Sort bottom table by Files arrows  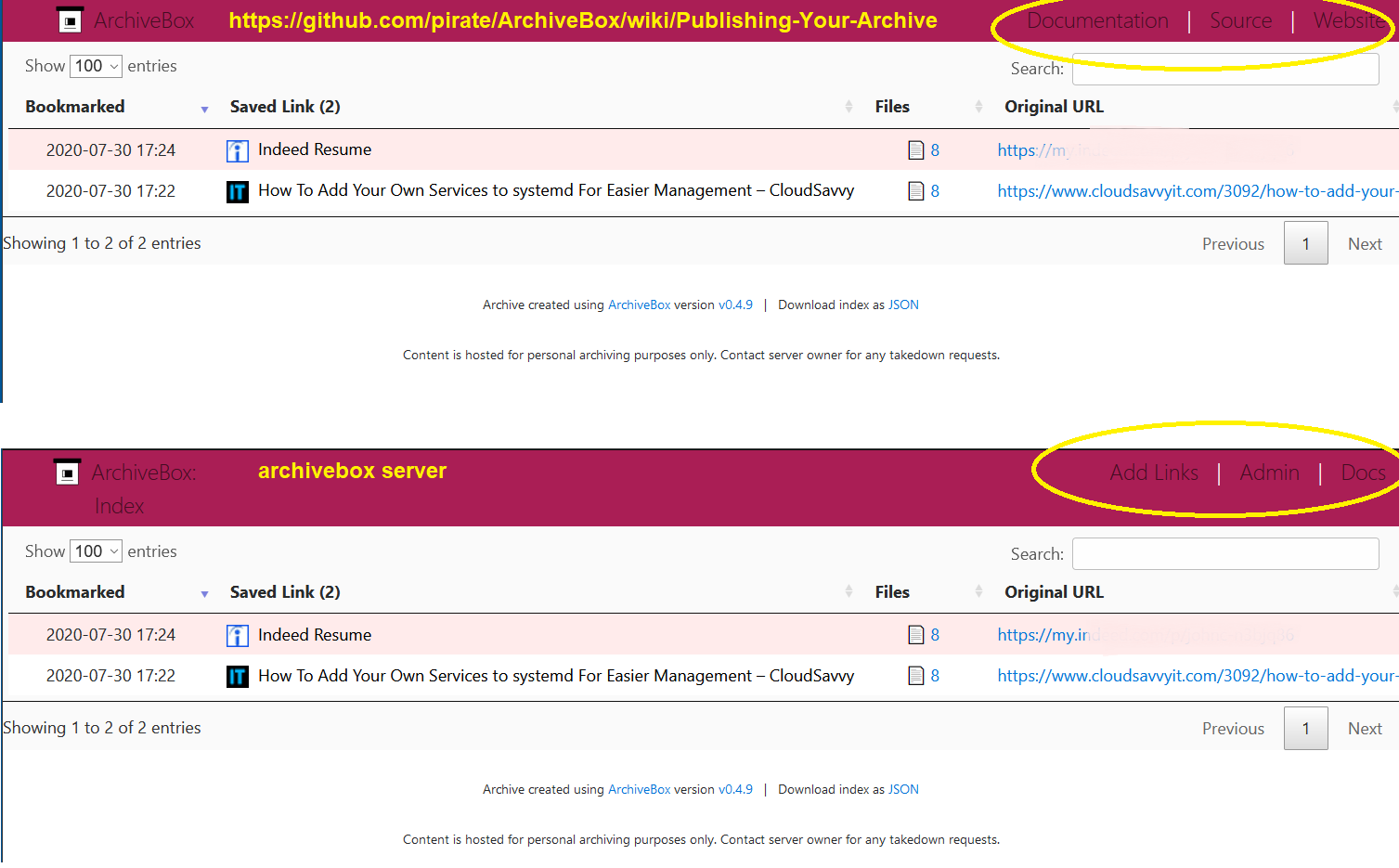pyautogui.click(x=978, y=591)
